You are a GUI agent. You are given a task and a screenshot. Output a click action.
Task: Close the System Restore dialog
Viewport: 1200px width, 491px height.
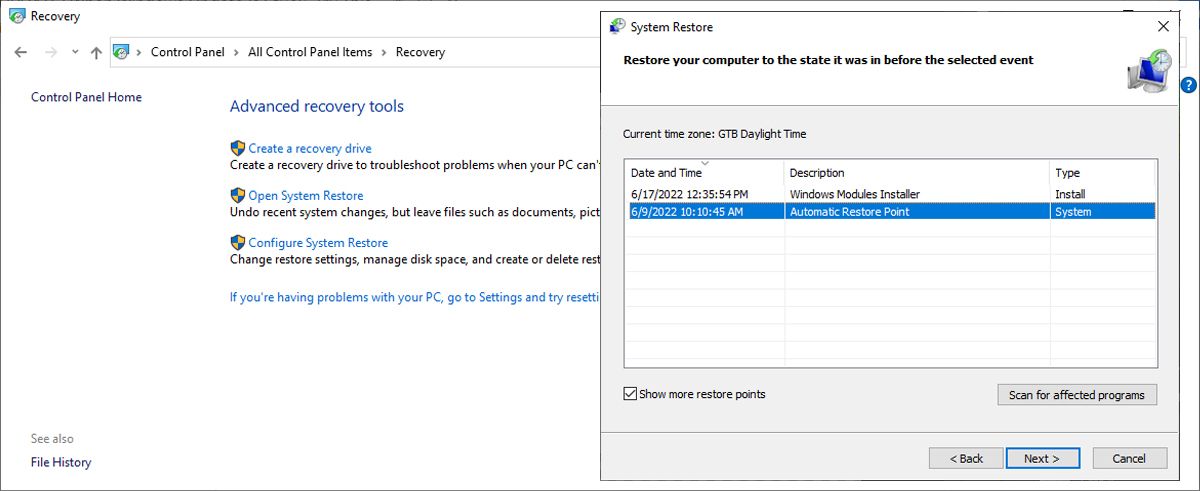tap(1163, 27)
